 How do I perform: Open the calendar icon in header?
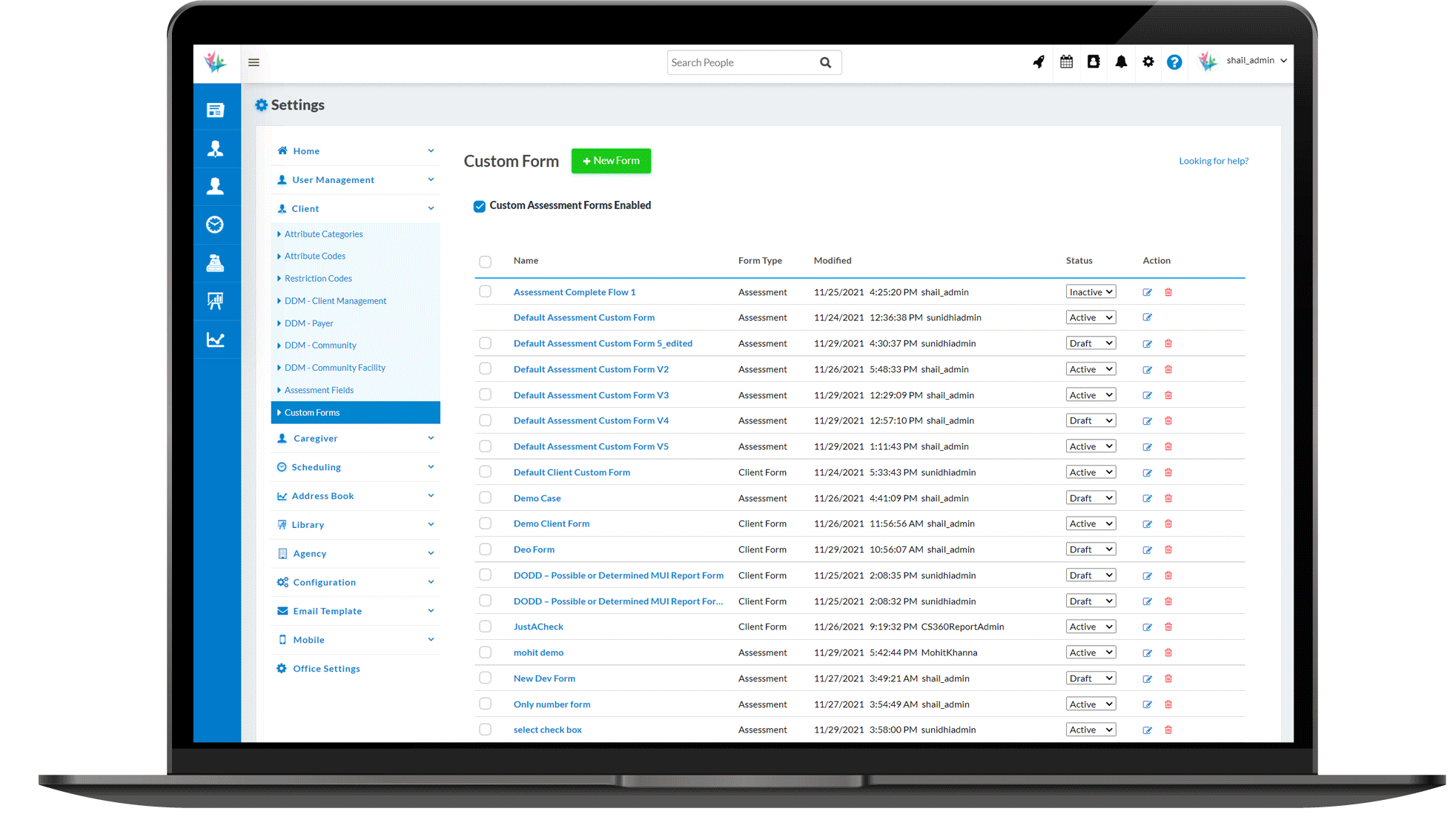1066,62
